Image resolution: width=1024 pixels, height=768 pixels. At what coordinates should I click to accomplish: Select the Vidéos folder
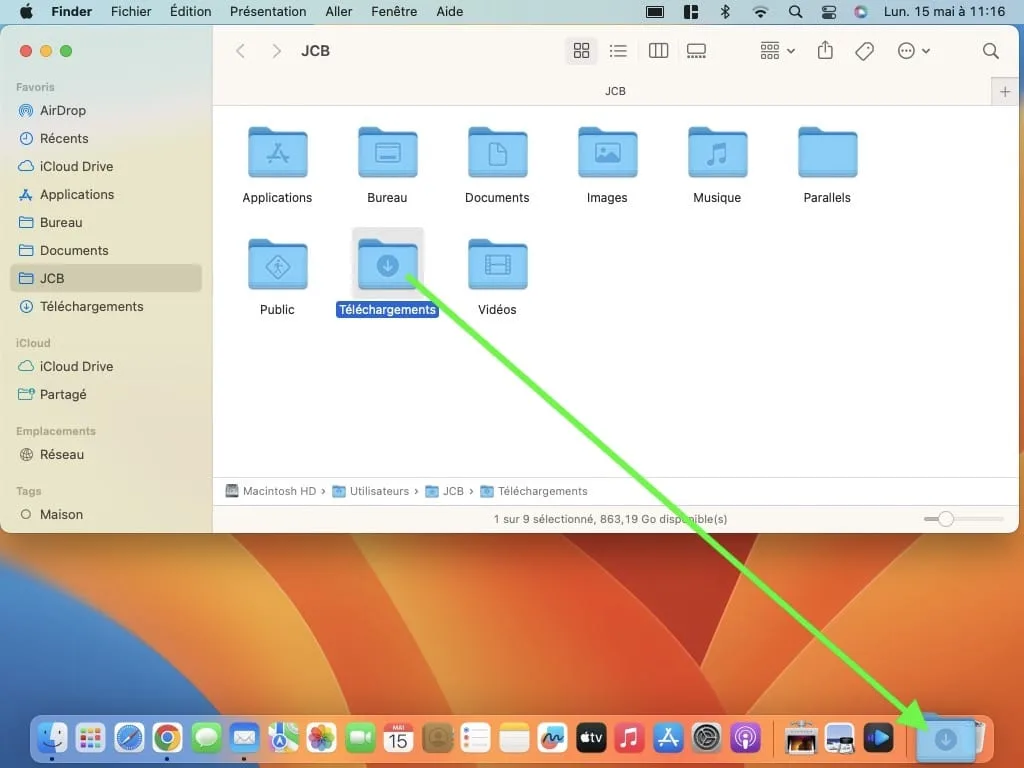pos(498,264)
